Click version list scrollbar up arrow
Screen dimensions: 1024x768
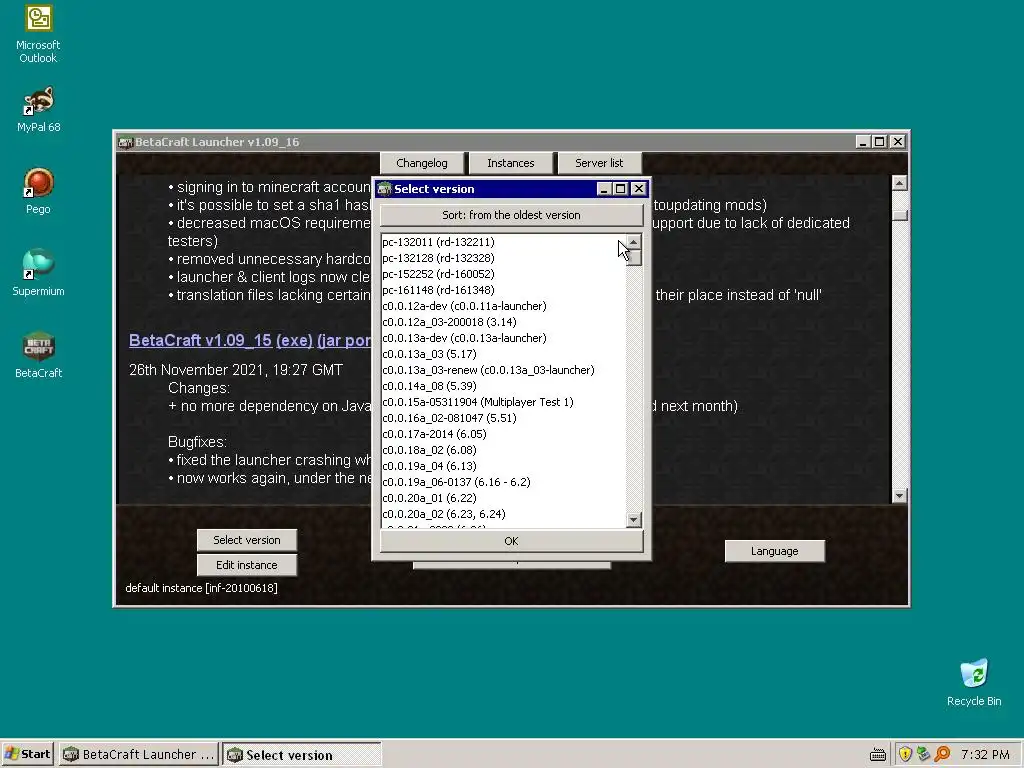[x=633, y=242]
